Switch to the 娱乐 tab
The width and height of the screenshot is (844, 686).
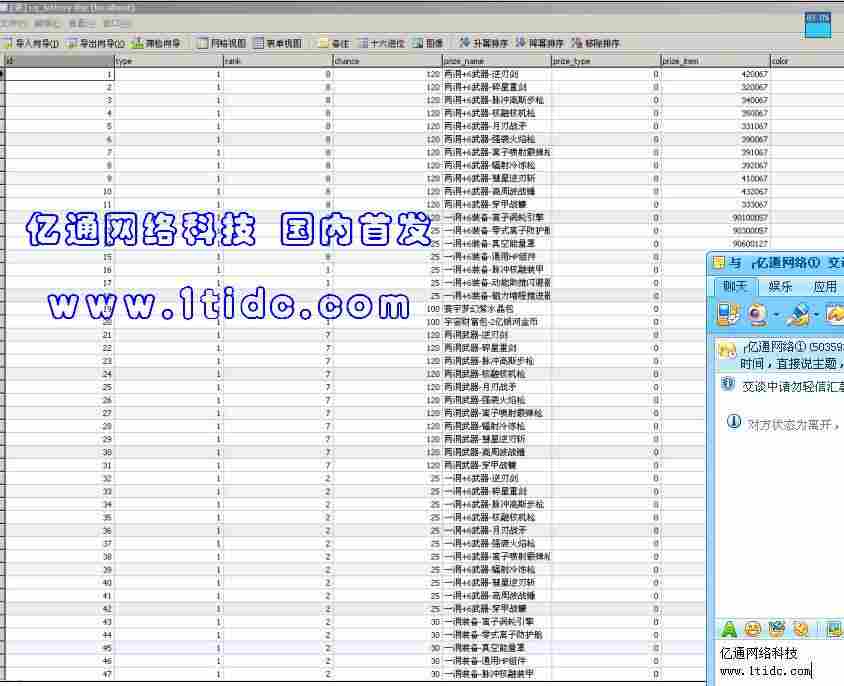click(x=780, y=288)
